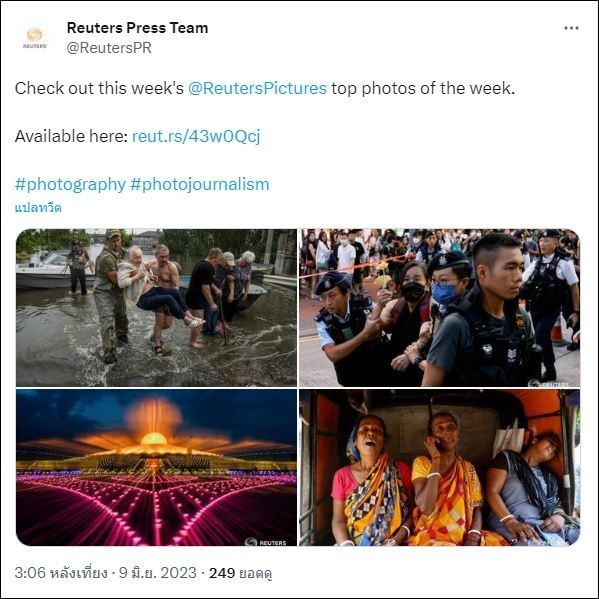Click the date 9 มิ.ย. 2023

pos(158,573)
